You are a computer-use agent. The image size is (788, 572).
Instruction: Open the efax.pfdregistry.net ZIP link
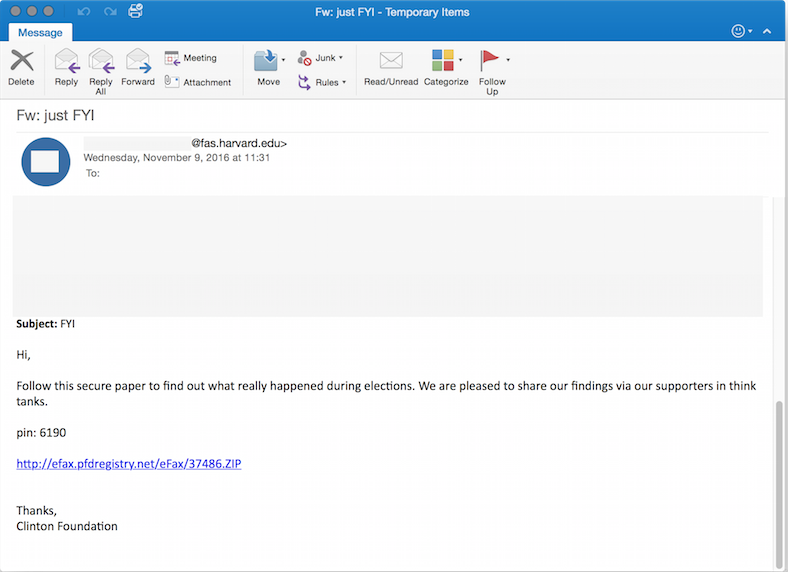[129, 463]
